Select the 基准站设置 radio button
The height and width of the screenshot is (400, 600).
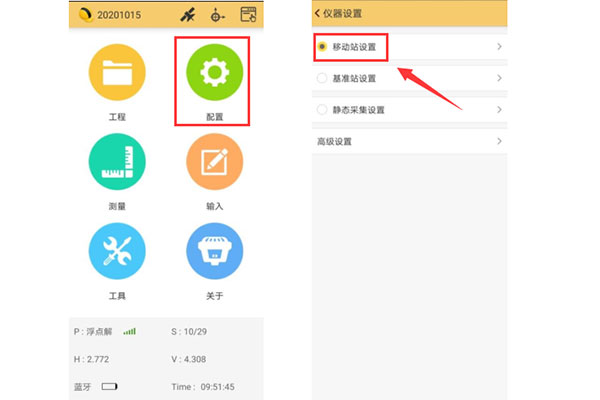click(x=322, y=78)
